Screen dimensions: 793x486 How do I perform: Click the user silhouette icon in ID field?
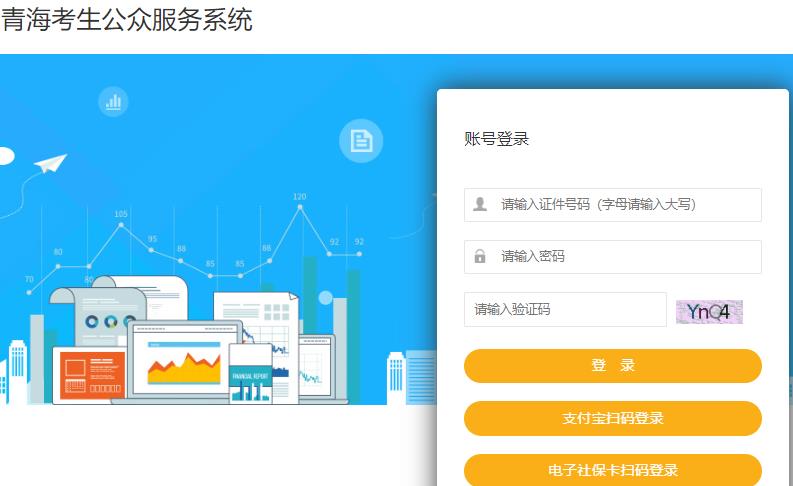(x=479, y=204)
